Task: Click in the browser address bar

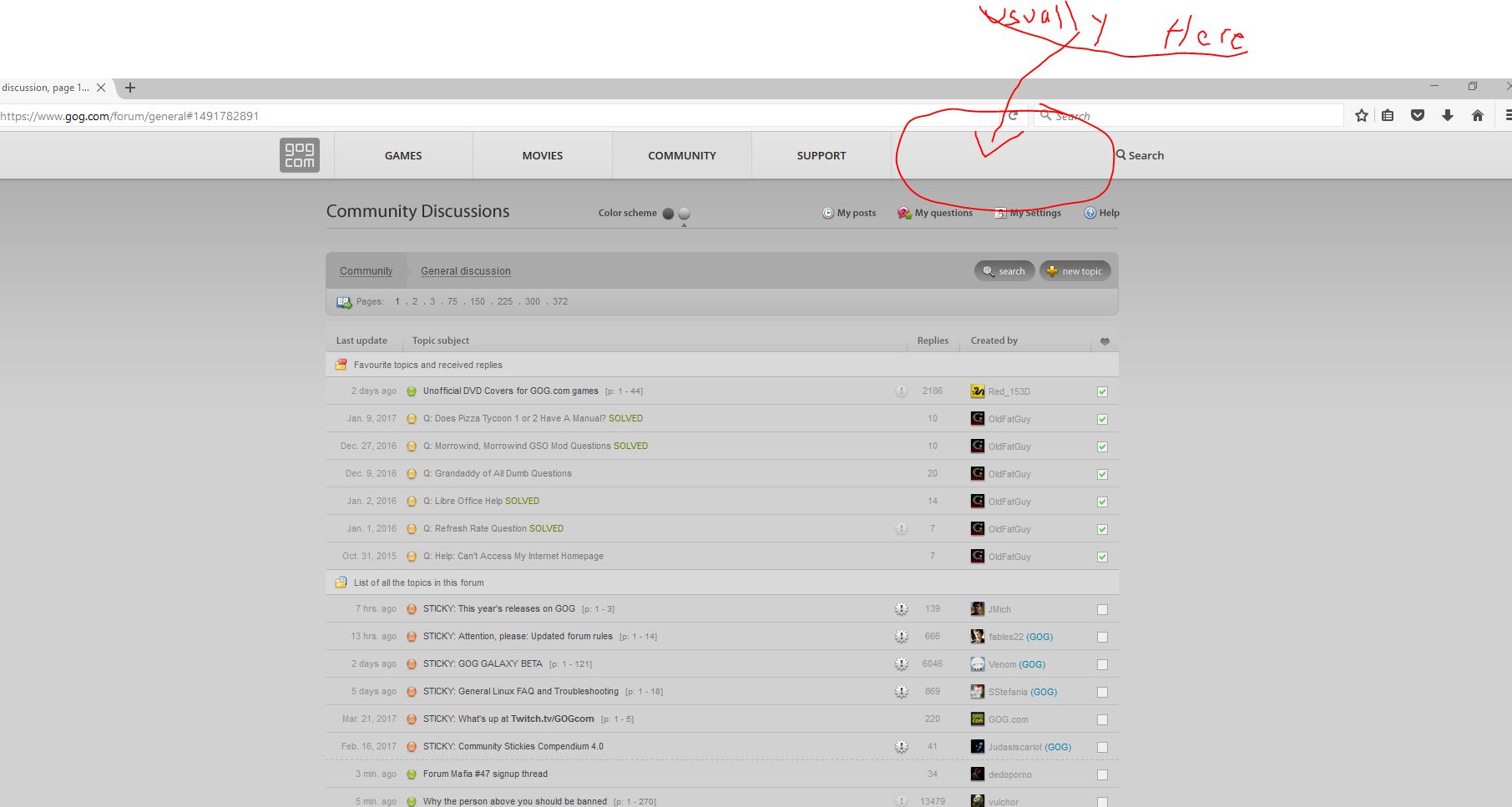Action: pyautogui.click(x=501, y=116)
